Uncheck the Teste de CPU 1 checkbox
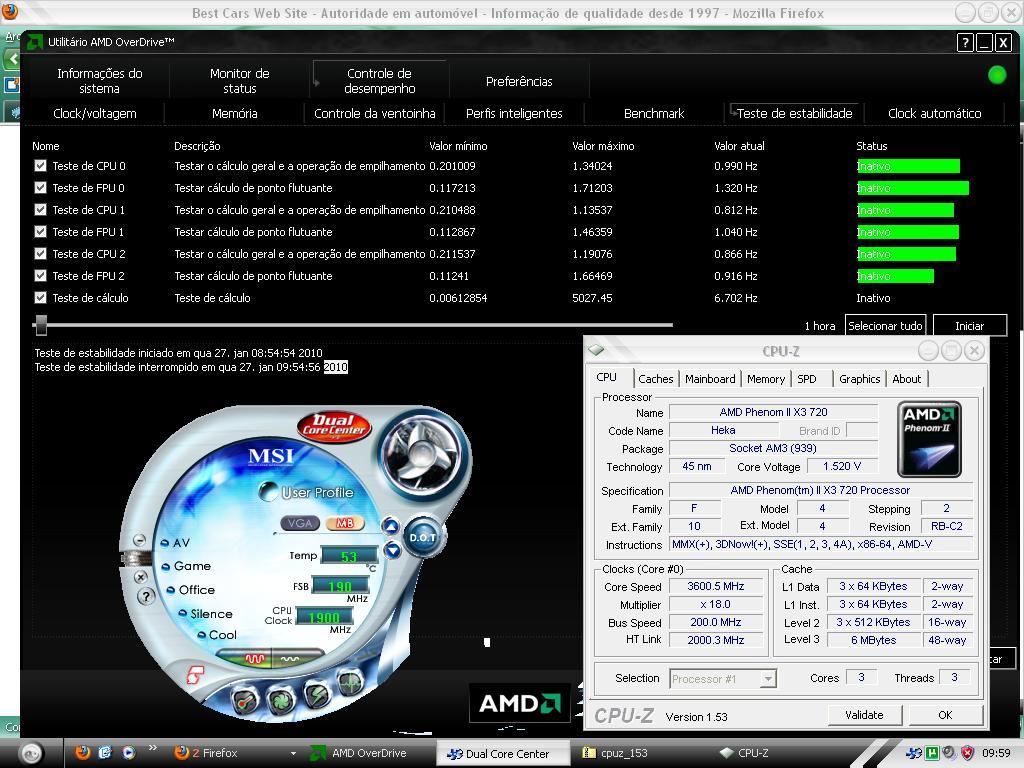Image resolution: width=1024 pixels, height=768 pixels. coord(40,210)
